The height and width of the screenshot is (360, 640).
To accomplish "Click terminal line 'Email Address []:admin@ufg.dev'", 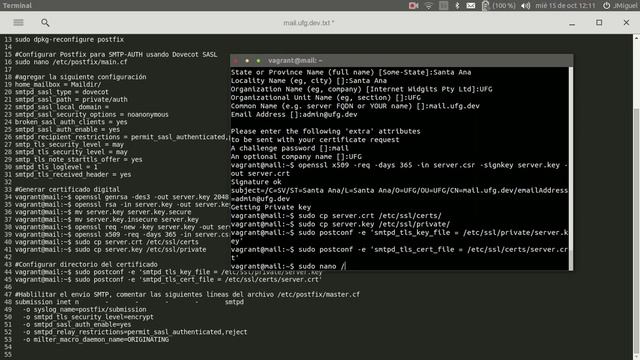I will pos(294,114).
